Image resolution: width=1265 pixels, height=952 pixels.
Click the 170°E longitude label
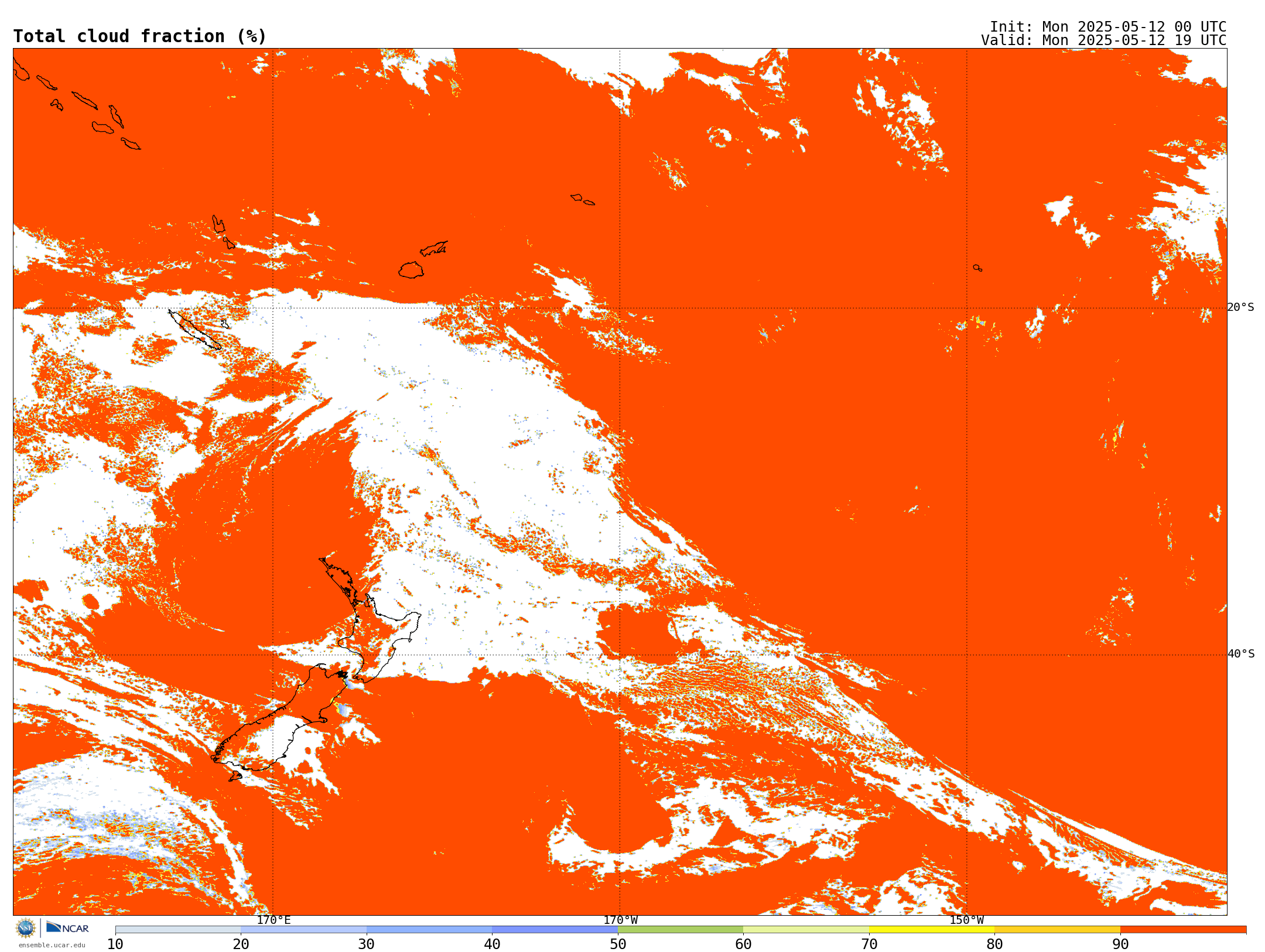point(273,920)
